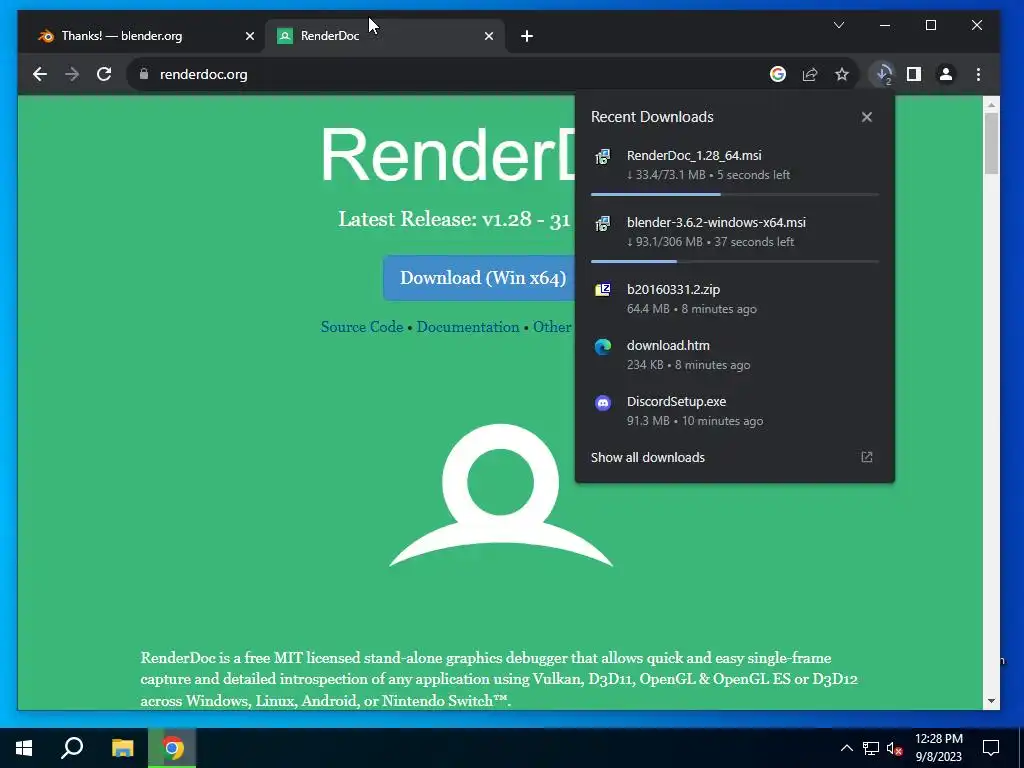The height and width of the screenshot is (768, 1024).
Task: Click the b20160331.2.zip archive icon
Action: pyautogui.click(x=602, y=290)
